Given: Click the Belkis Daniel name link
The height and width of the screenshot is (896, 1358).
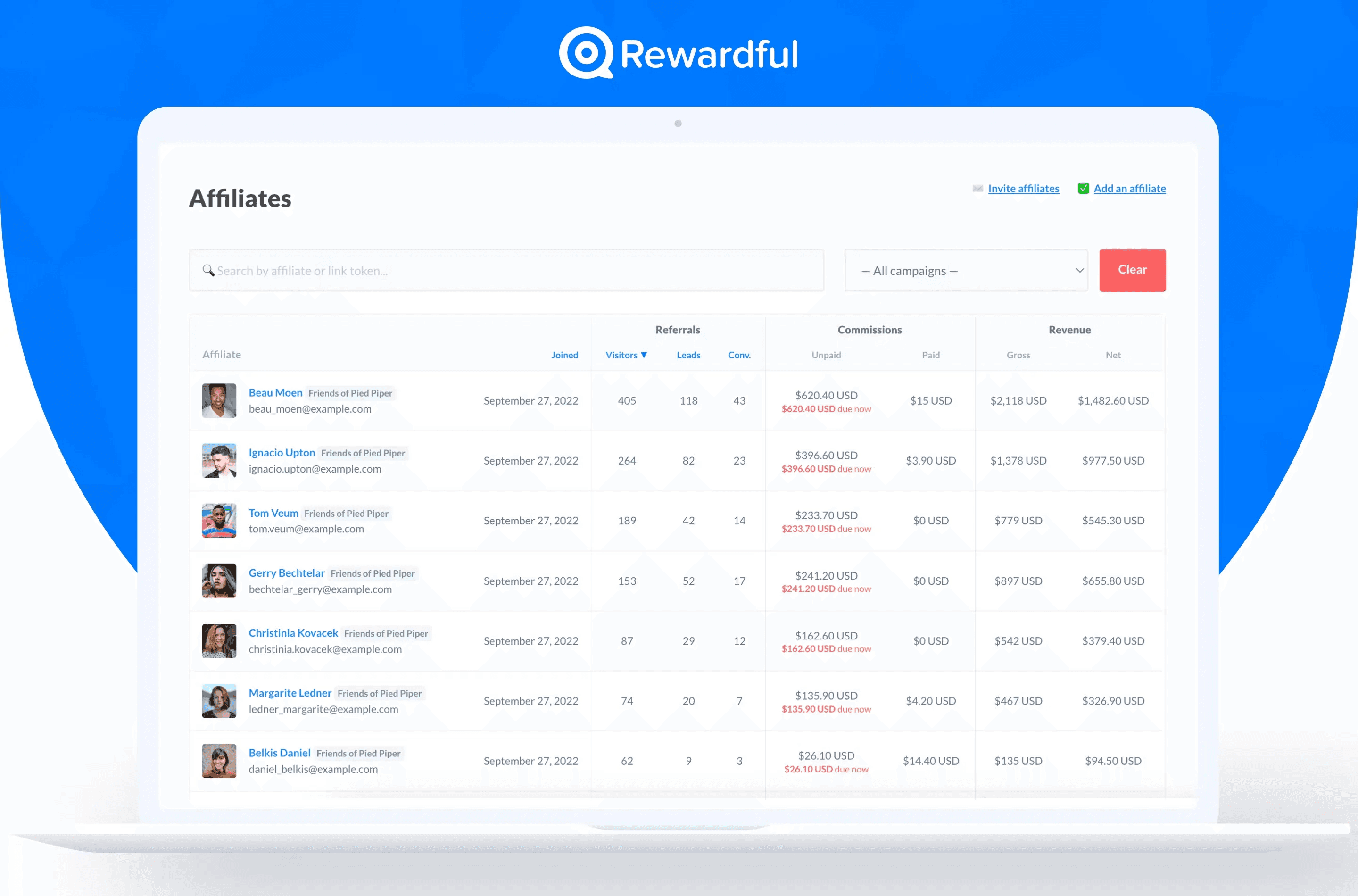Looking at the screenshot, I should pos(279,753).
